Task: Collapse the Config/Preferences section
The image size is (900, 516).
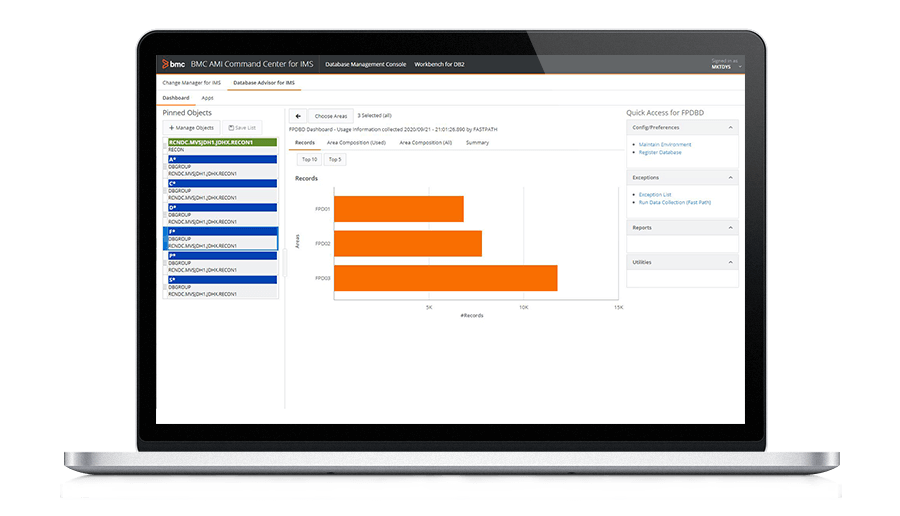Action: pos(730,127)
